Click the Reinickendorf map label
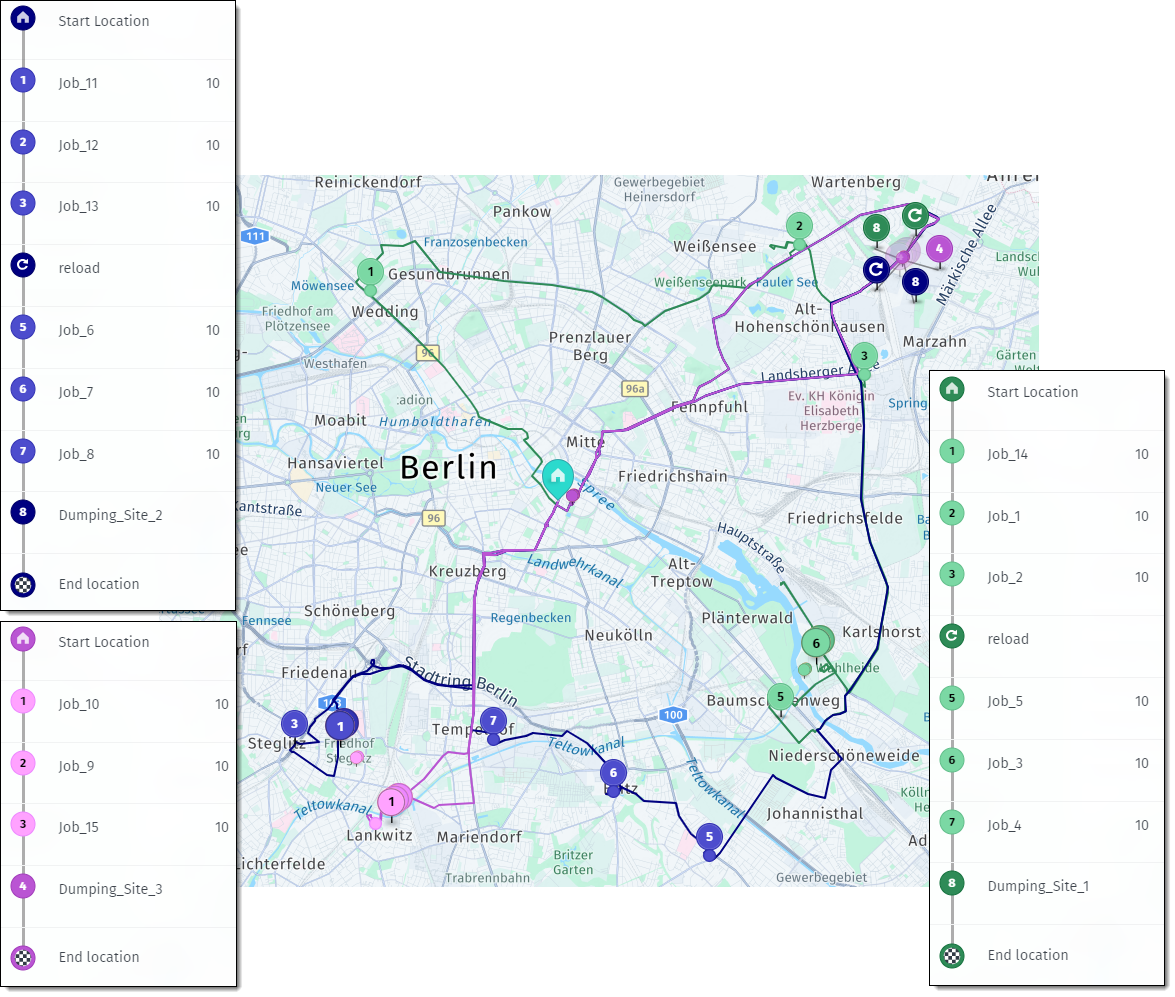 click(x=368, y=182)
